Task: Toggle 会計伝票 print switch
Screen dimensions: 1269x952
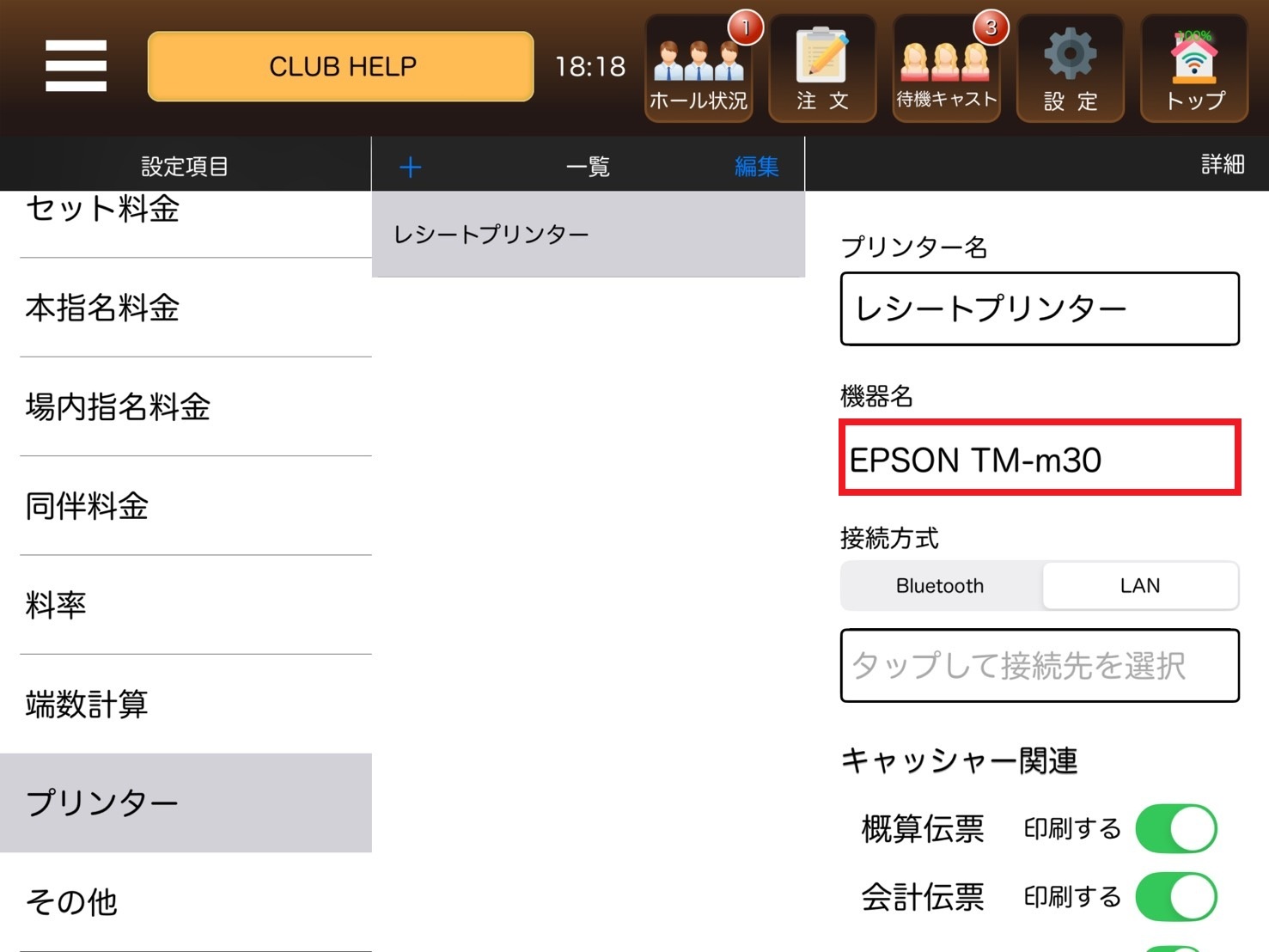Action: pos(1176,897)
